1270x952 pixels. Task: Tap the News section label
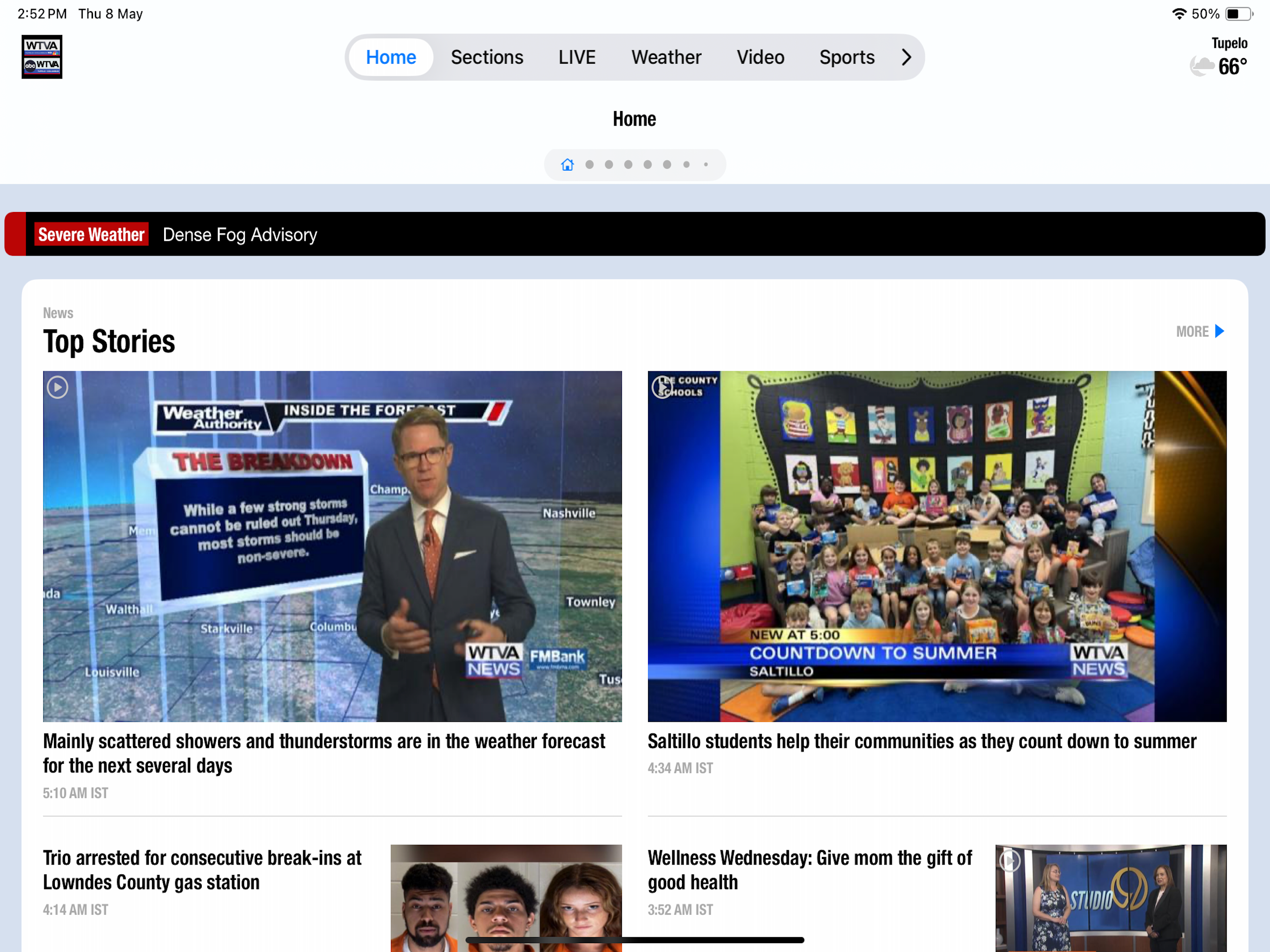(58, 313)
